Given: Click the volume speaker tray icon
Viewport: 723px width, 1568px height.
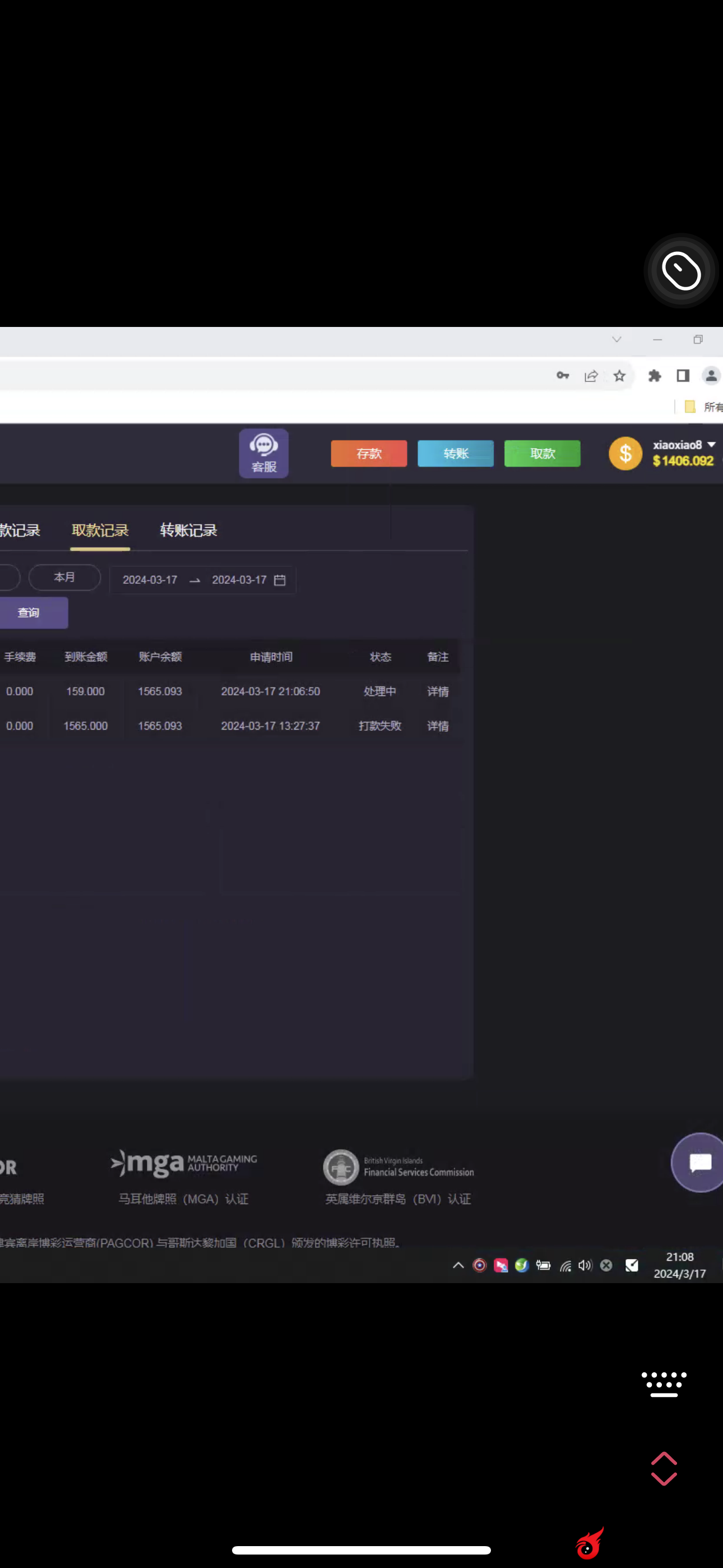Looking at the screenshot, I should point(585,1266).
